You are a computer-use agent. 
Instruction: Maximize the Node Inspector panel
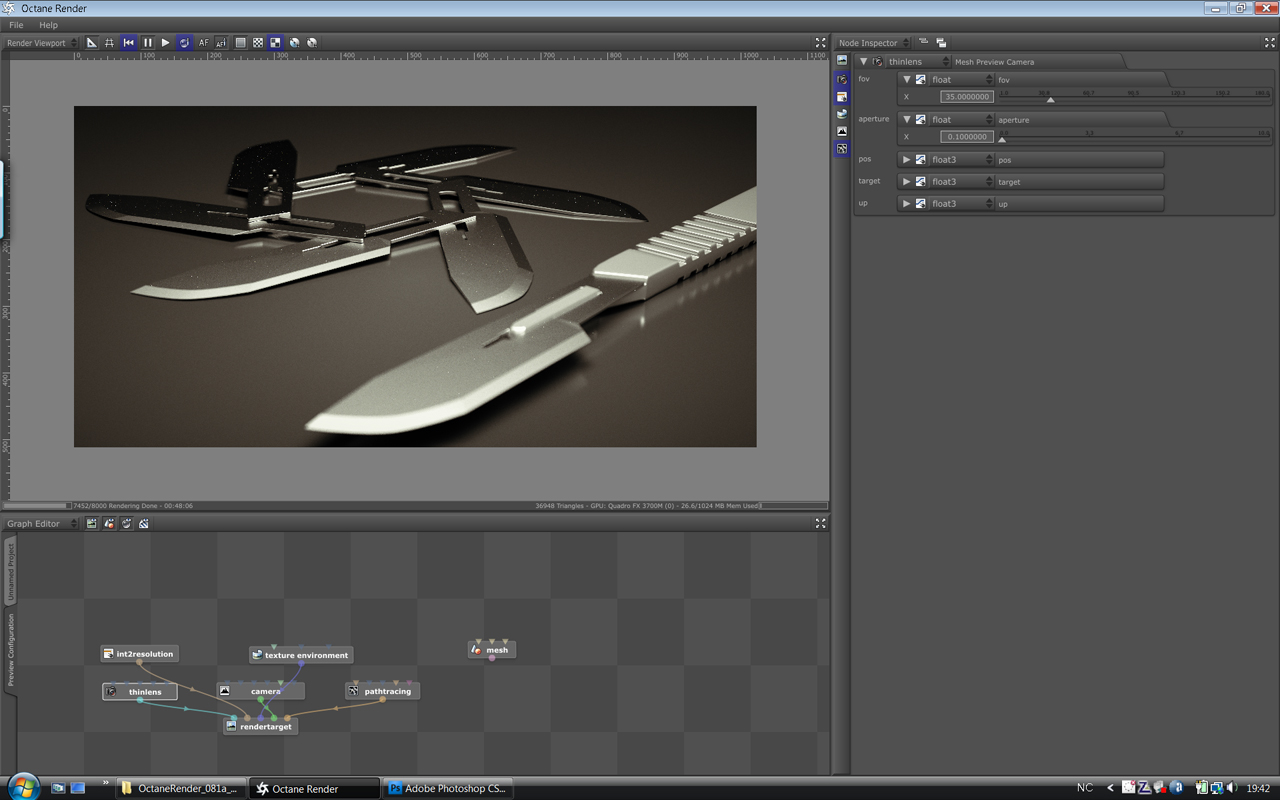[x=1270, y=43]
